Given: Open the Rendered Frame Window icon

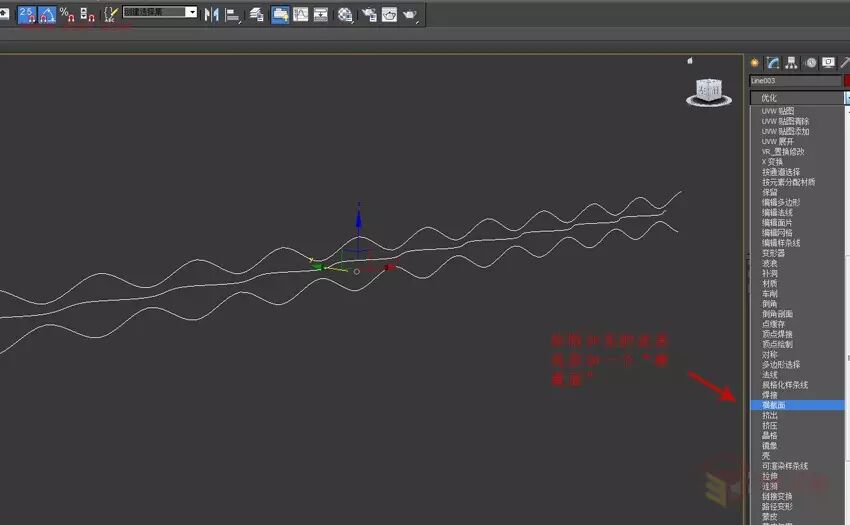Looking at the screenshot, I should [389, 14].
